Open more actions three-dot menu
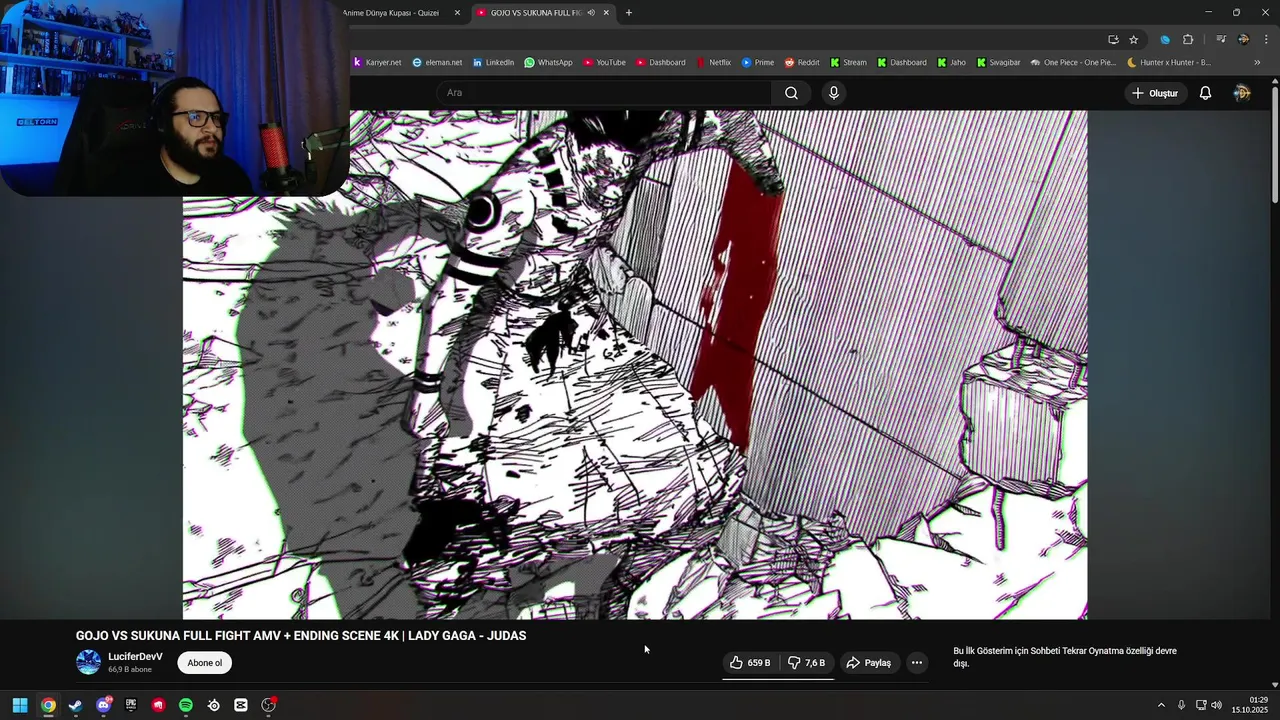 pos(916,663)
